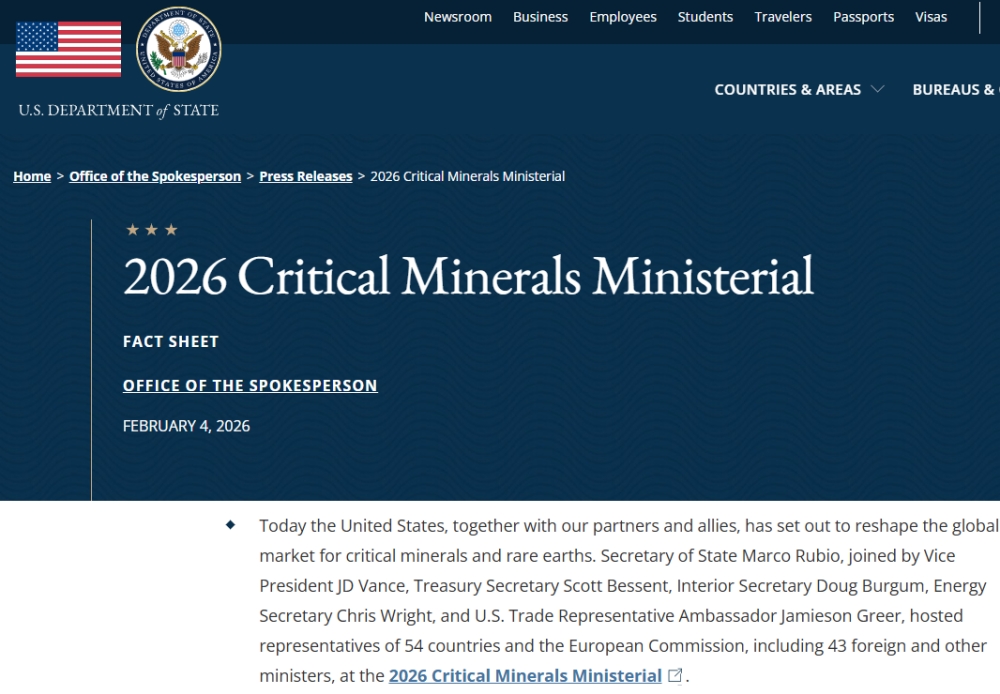Click the Department of State seal

coord(179,49)
